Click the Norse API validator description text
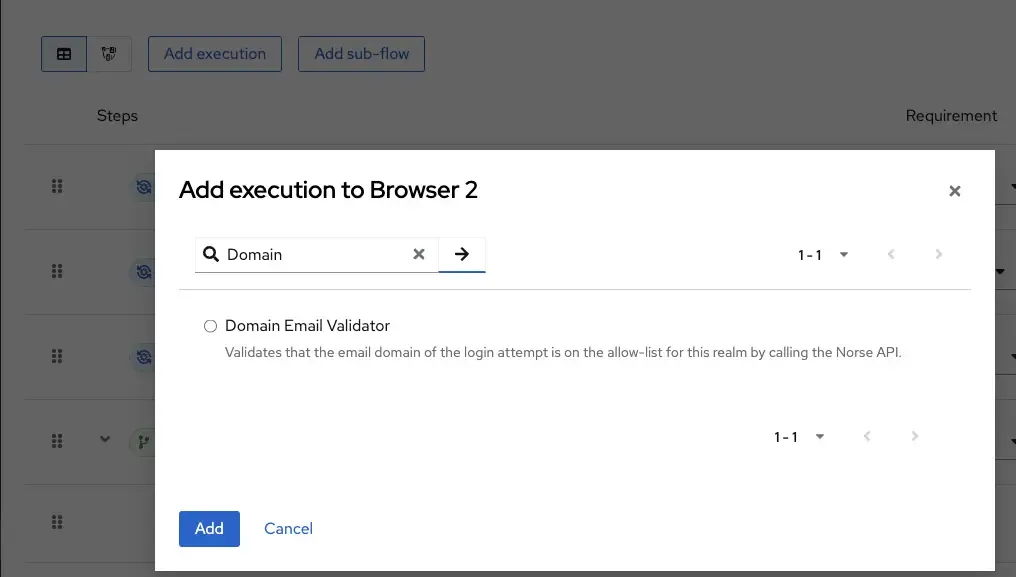Viewport: 1016px width, 577px height. pyautogui.click(x=563, y=353)
